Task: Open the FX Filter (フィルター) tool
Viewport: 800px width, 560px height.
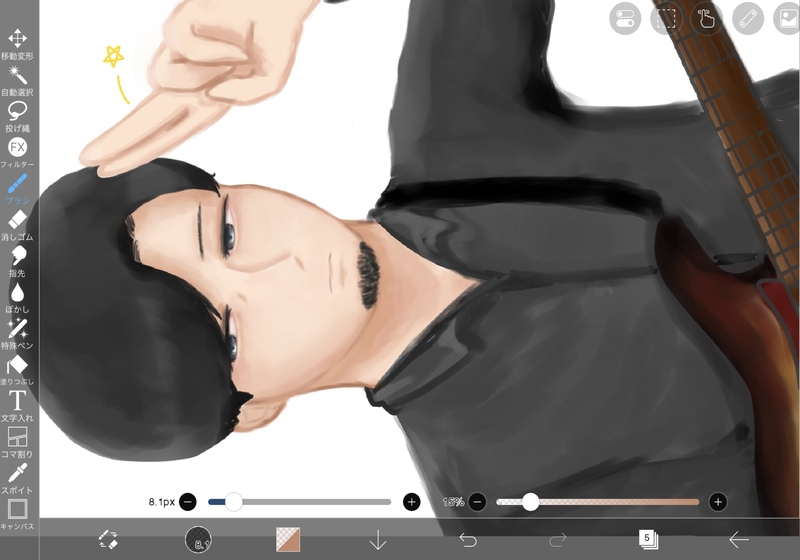Action: 17,153
